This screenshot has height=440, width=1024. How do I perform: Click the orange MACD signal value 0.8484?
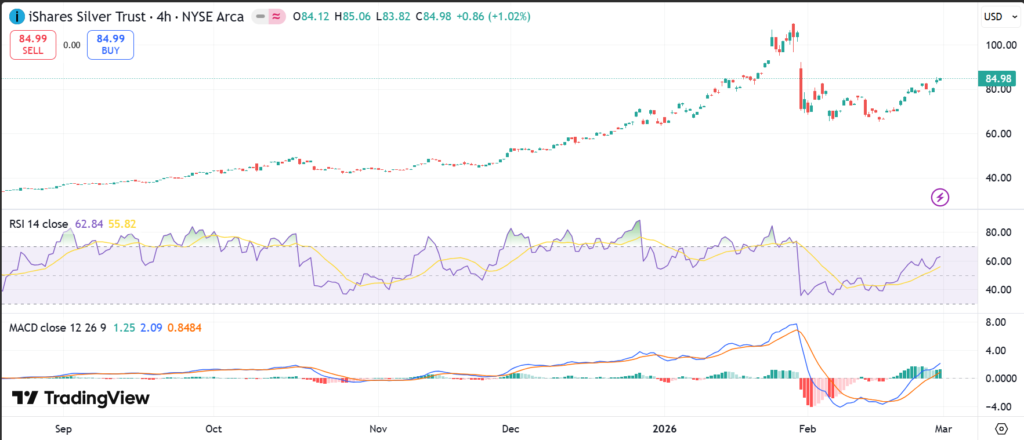coord(183,327)
